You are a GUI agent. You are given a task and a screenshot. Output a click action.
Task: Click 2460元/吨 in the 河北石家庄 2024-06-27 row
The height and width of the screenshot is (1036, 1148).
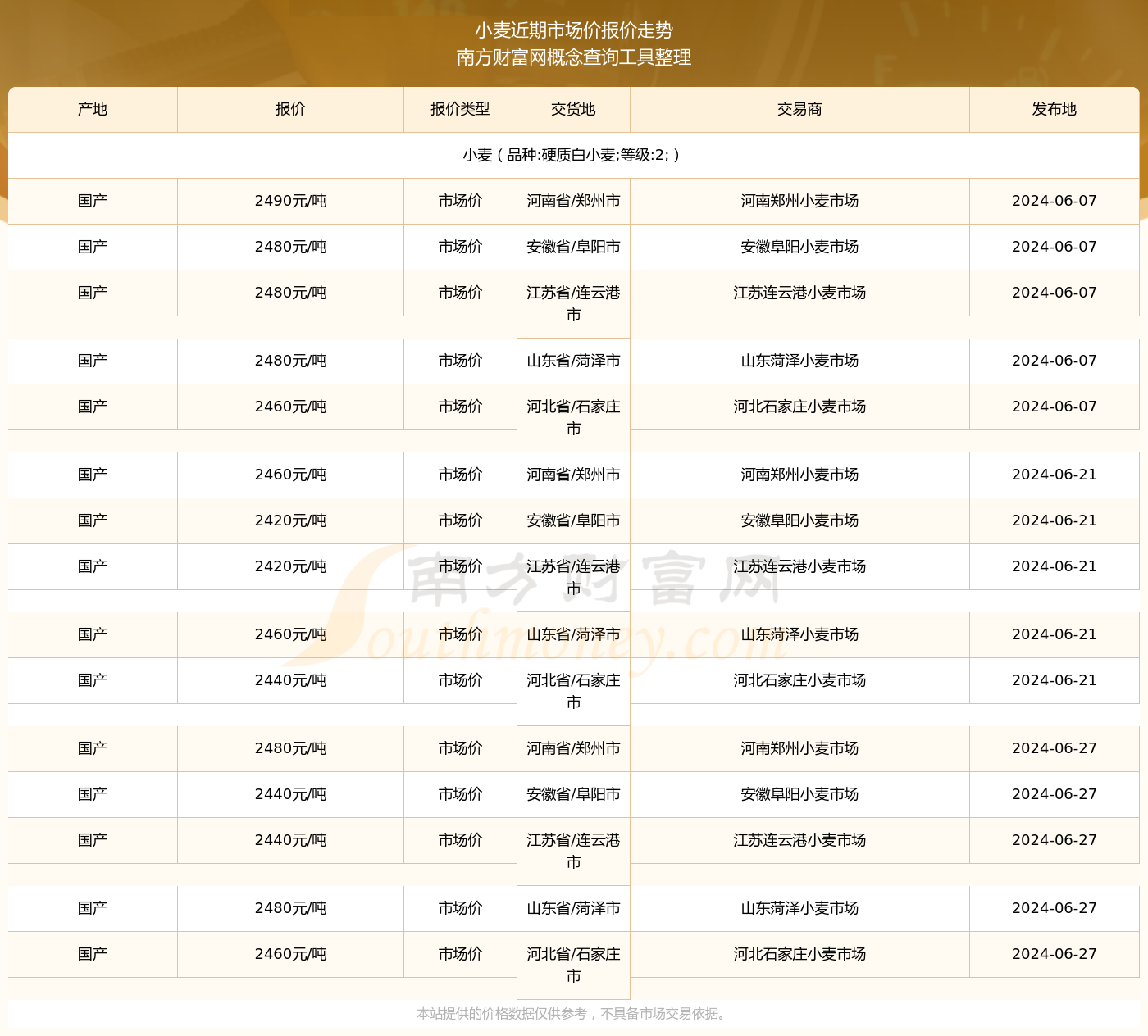tap(290, 954)
